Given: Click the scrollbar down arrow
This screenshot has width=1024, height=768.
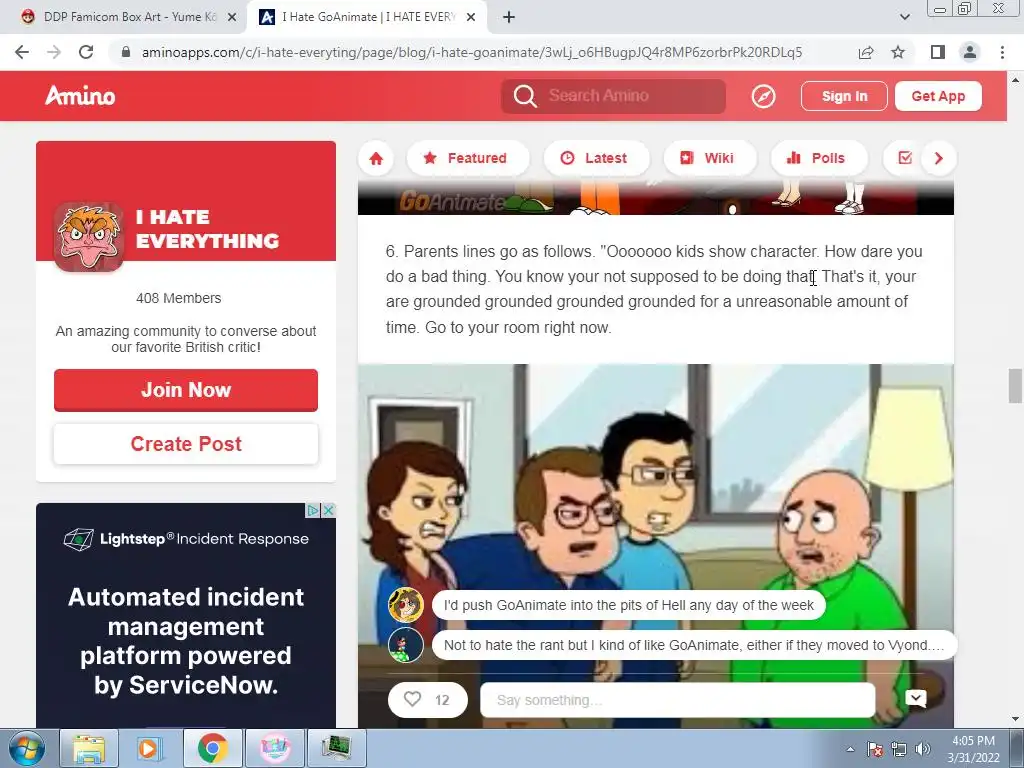Looking at the screenshot, I should pyautogui.click(x=1015, y=720).
